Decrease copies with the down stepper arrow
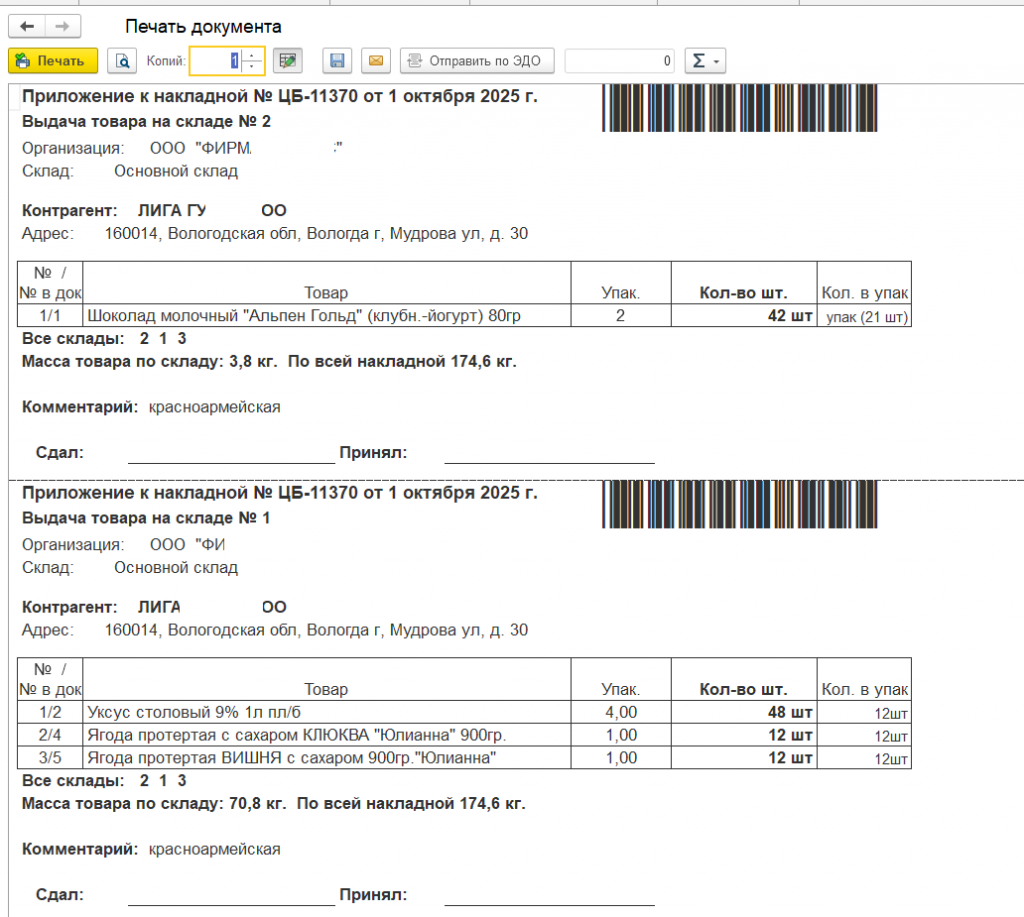 [x=252, y=67]
